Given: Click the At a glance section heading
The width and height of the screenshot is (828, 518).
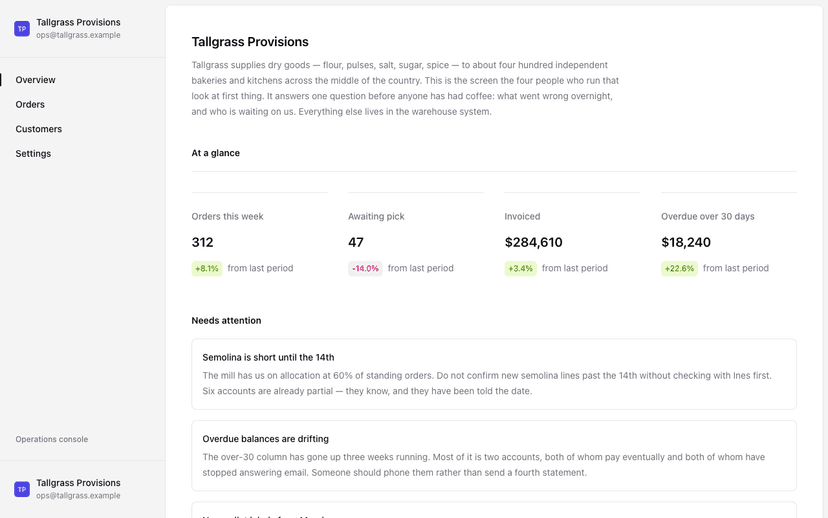Looking at the screenshot, I should pyautogui.click(x=215, y=153).
